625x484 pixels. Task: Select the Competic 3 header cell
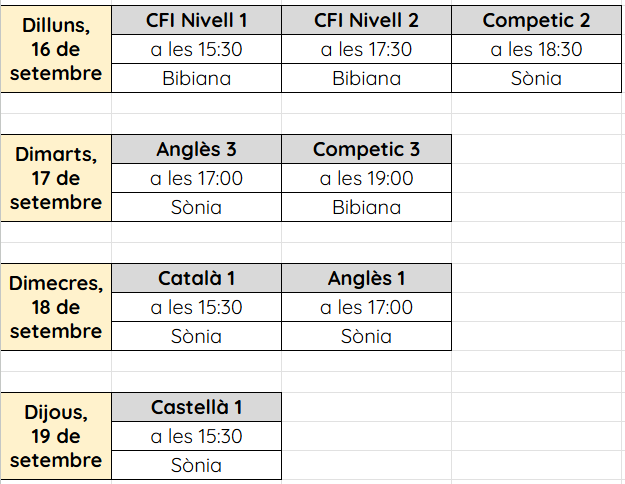(x=366, y=149)
